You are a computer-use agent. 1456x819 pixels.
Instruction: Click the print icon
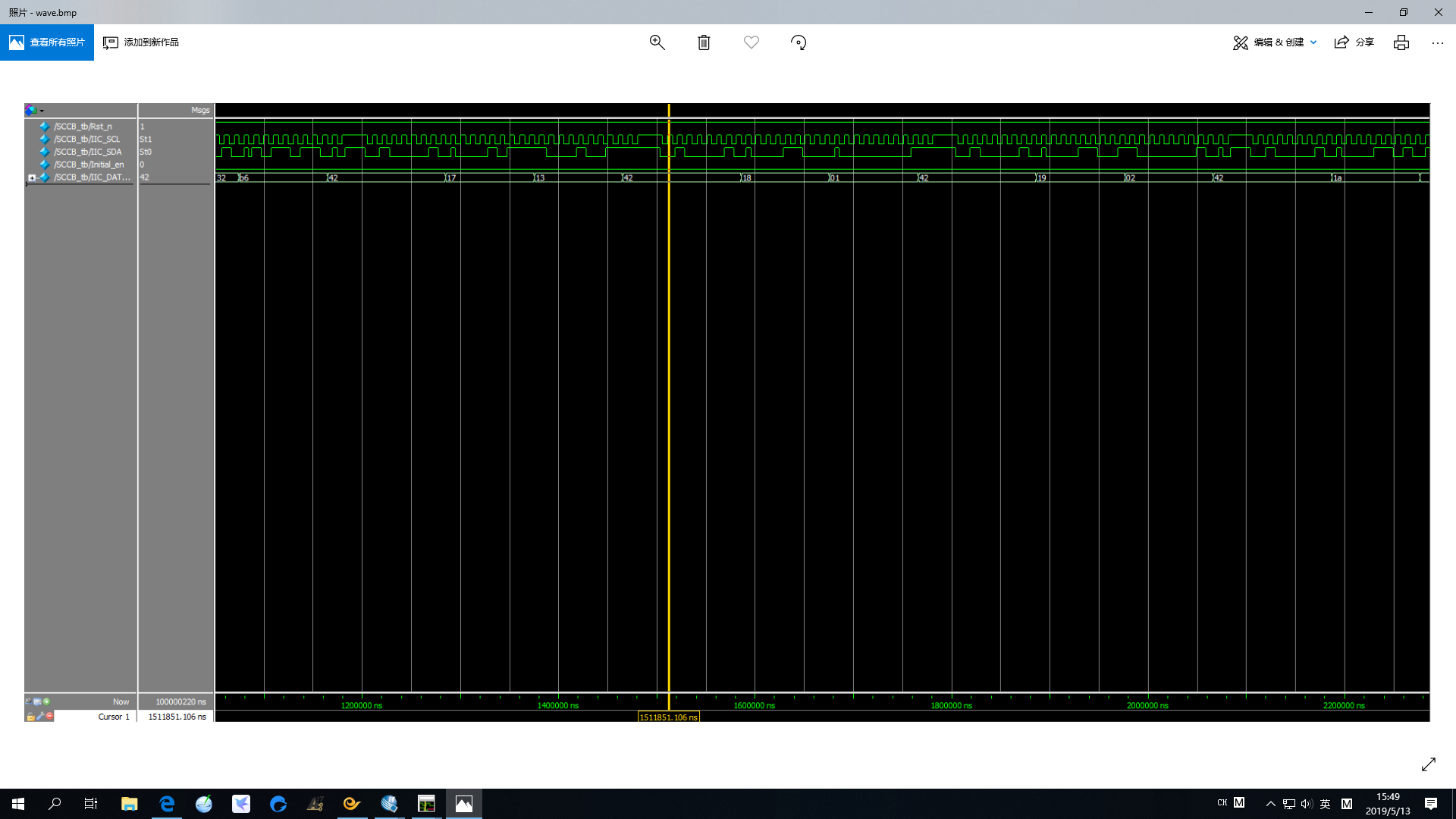click(1401, 42)
